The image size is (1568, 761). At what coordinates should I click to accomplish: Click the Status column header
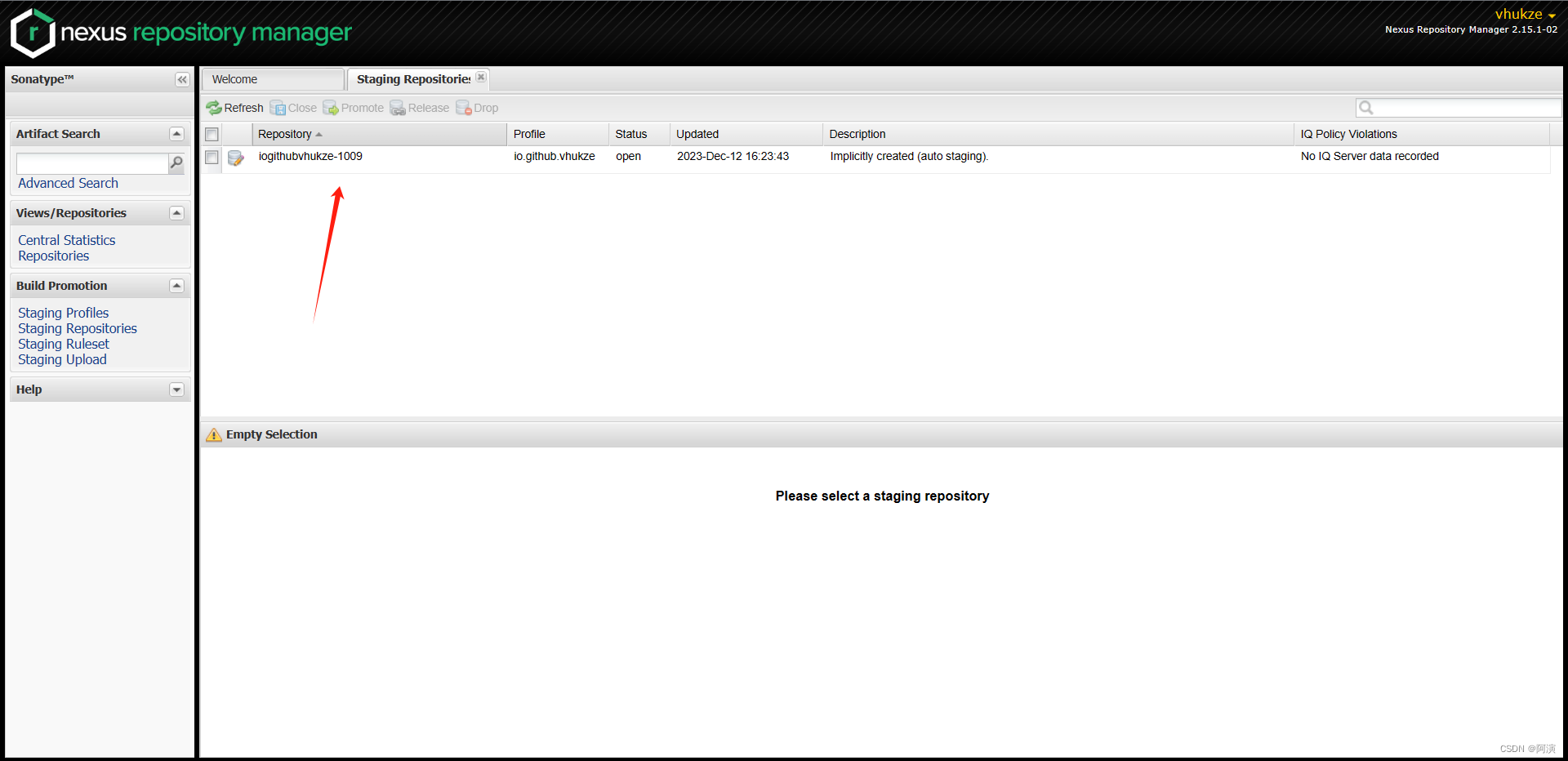tap(639, 134)
